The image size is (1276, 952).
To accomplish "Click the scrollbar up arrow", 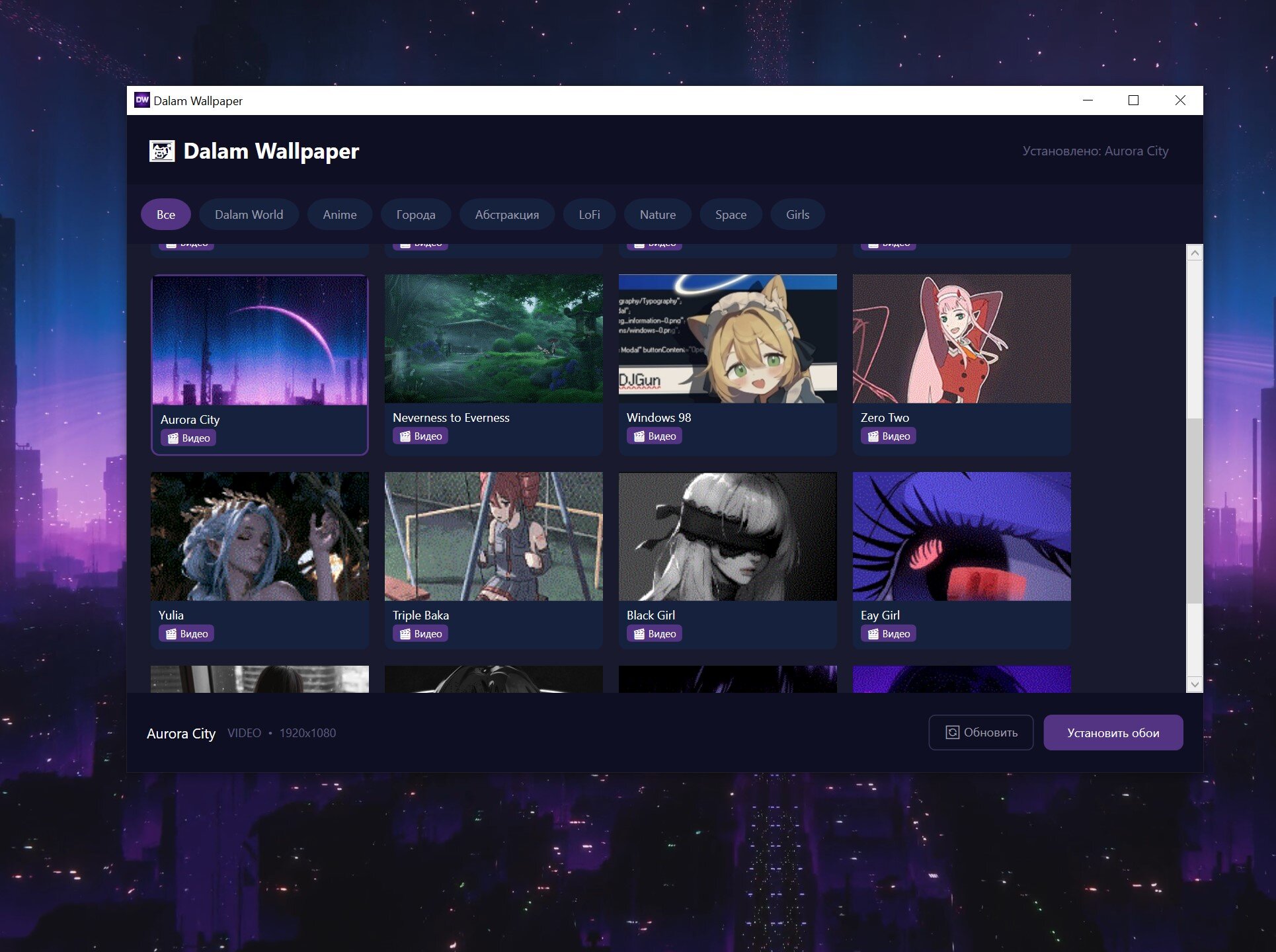I will [x=1194, y=253].
